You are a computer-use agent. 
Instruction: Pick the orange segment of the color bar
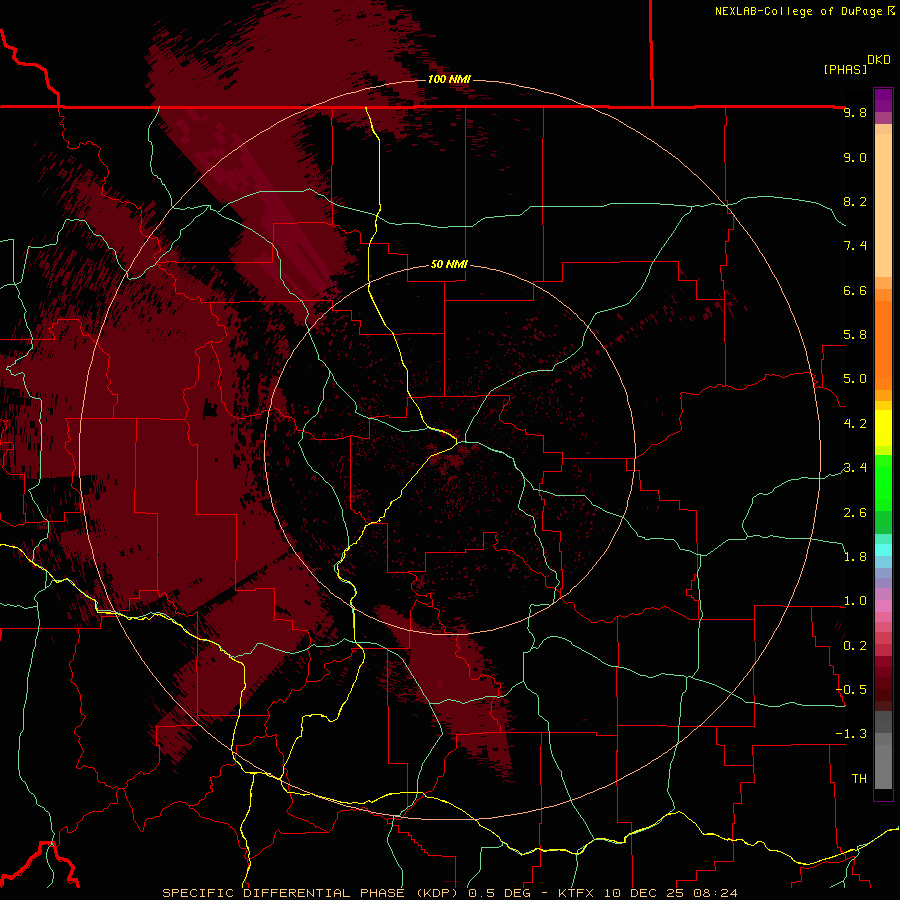click(x=883, y=345)
